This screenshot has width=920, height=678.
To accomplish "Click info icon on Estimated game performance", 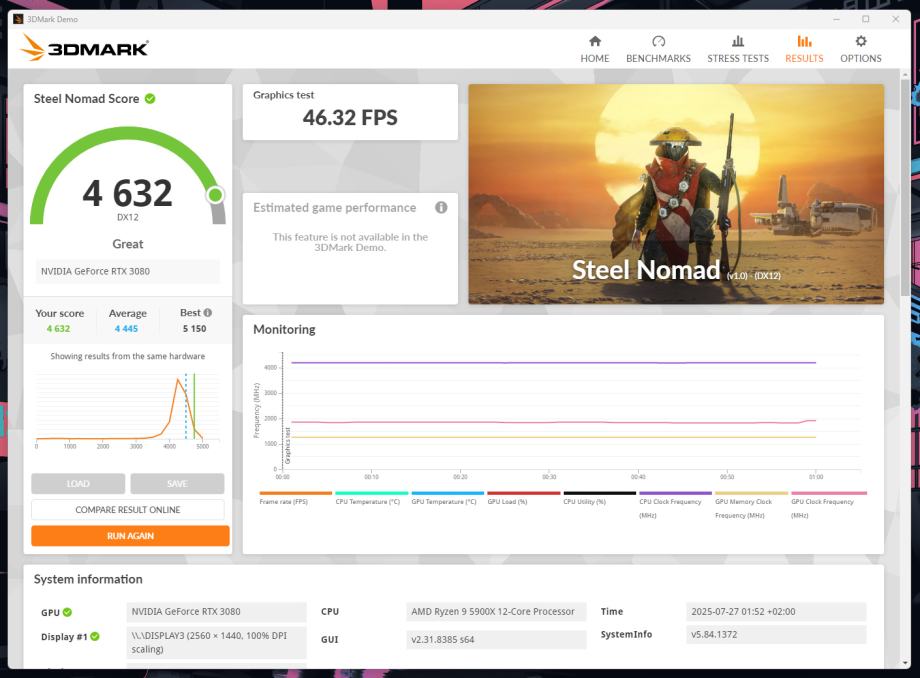I will pos(441,207).
